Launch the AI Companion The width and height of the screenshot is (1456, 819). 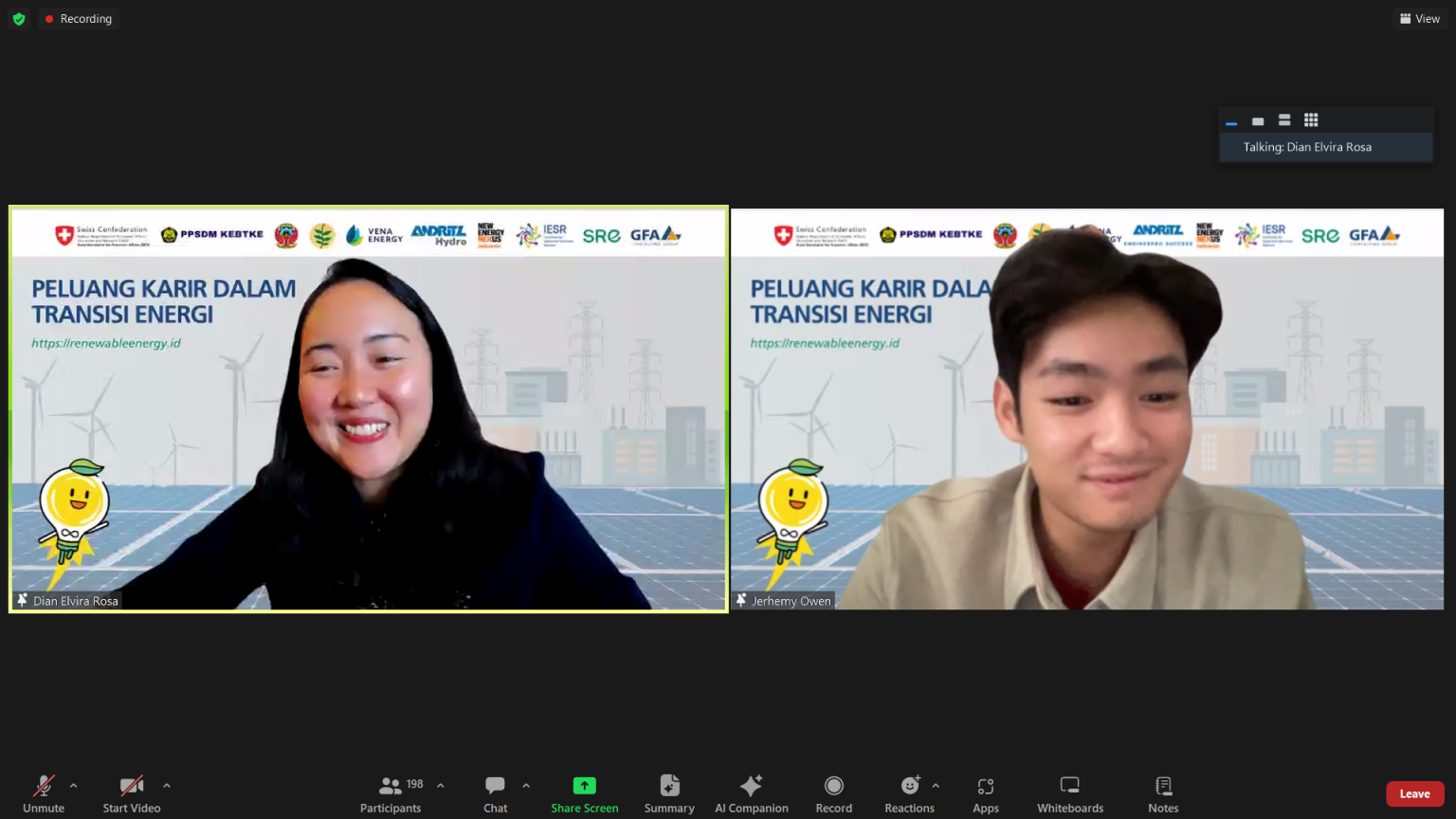point(751,793)
